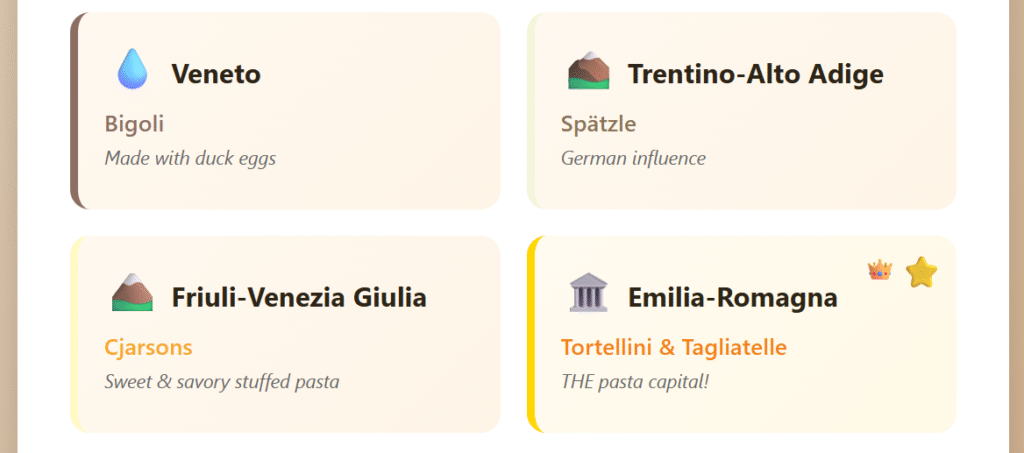Select the Trentino-Alto Adige heading

tap(755, 74)
